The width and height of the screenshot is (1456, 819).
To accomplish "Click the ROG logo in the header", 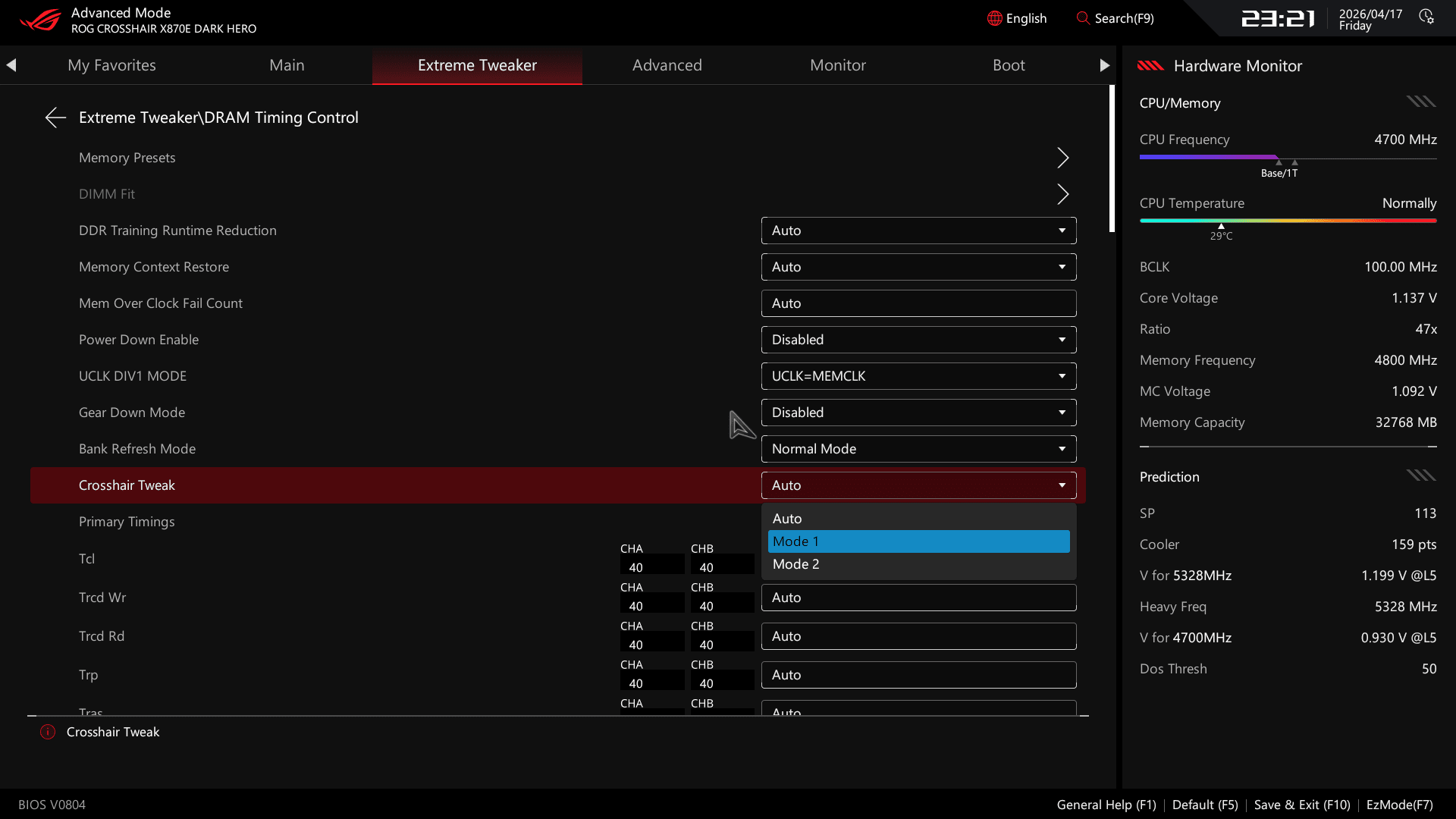I will [39, 20].
